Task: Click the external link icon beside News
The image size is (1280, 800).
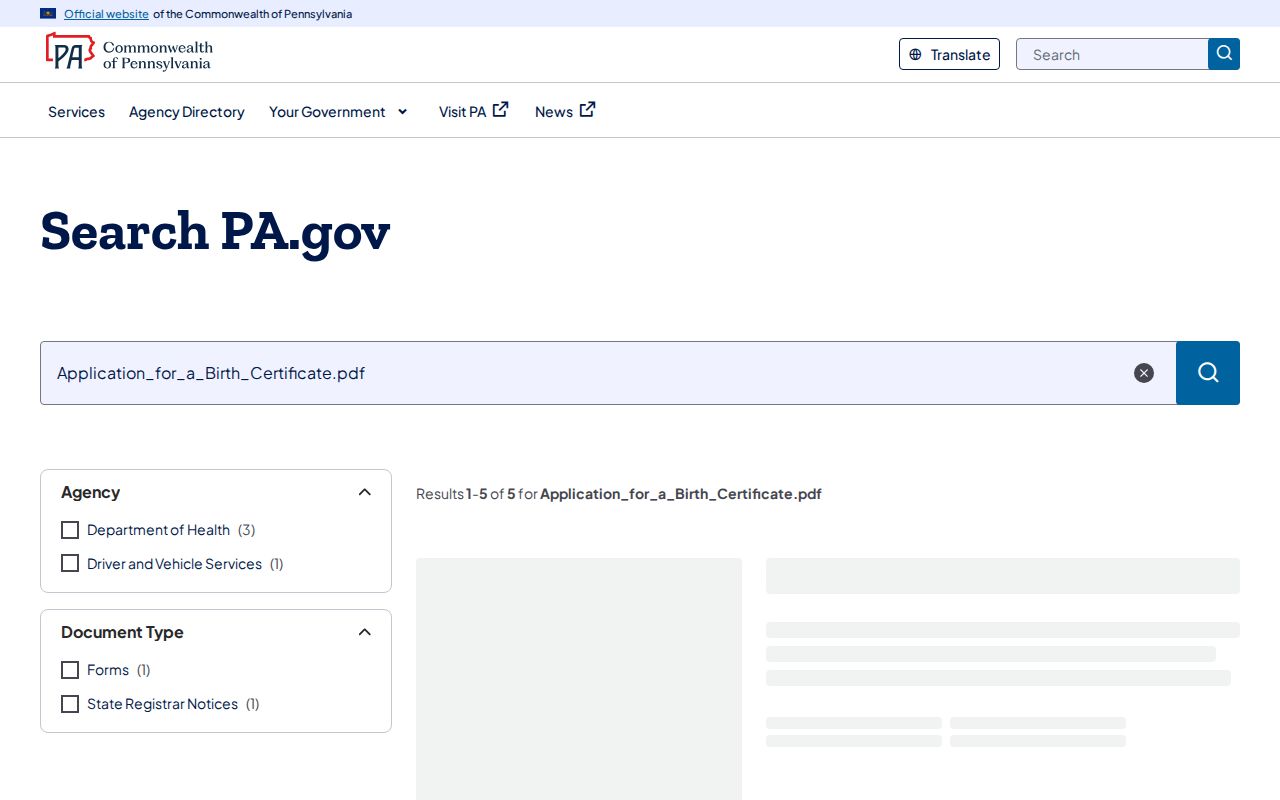Action: 588,110
